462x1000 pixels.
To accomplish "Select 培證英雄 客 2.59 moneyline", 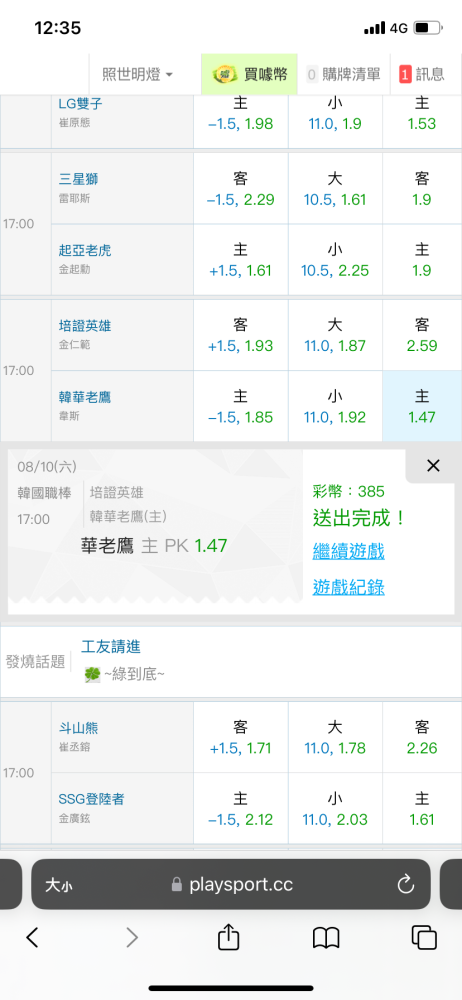I will click(422, 335).
